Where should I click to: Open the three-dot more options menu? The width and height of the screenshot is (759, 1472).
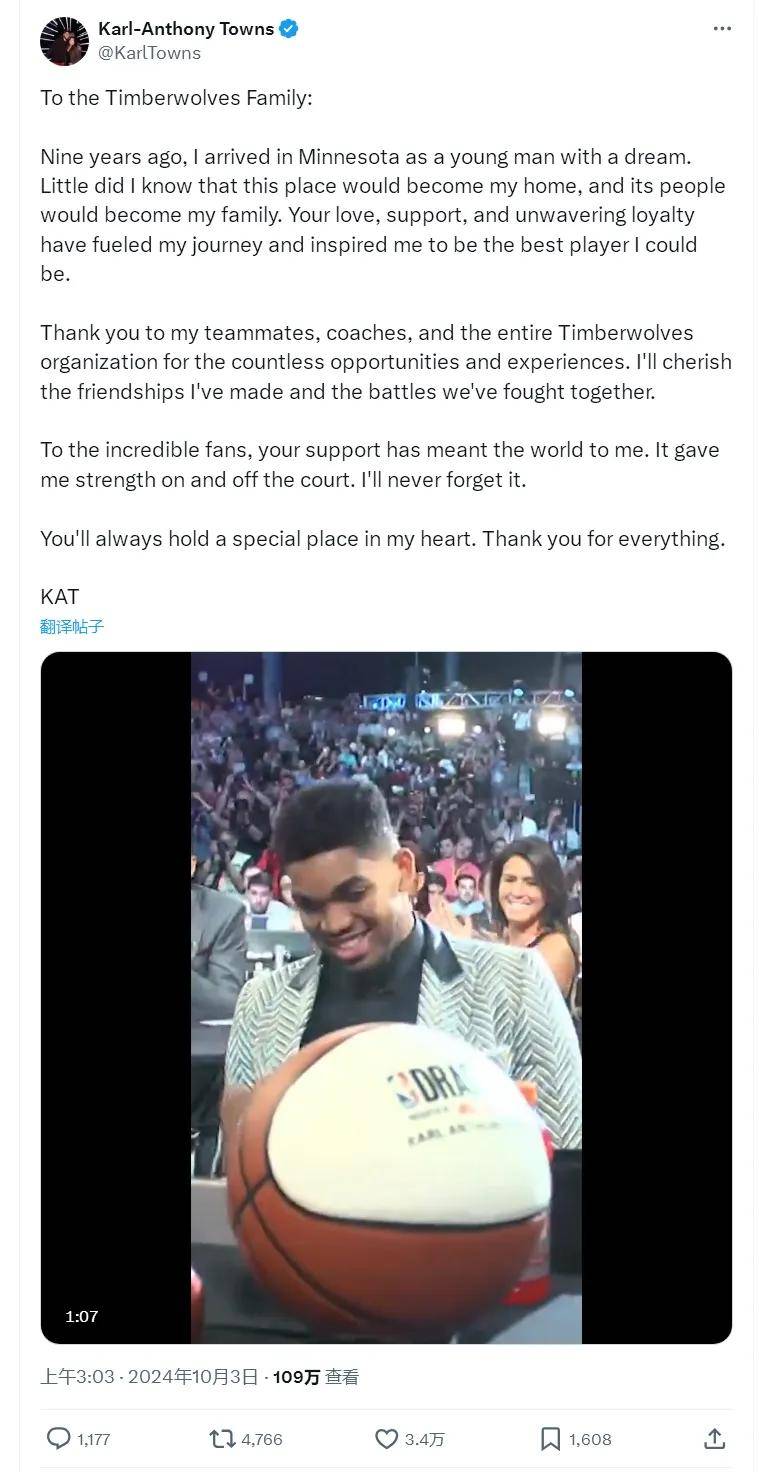point(722,29)
